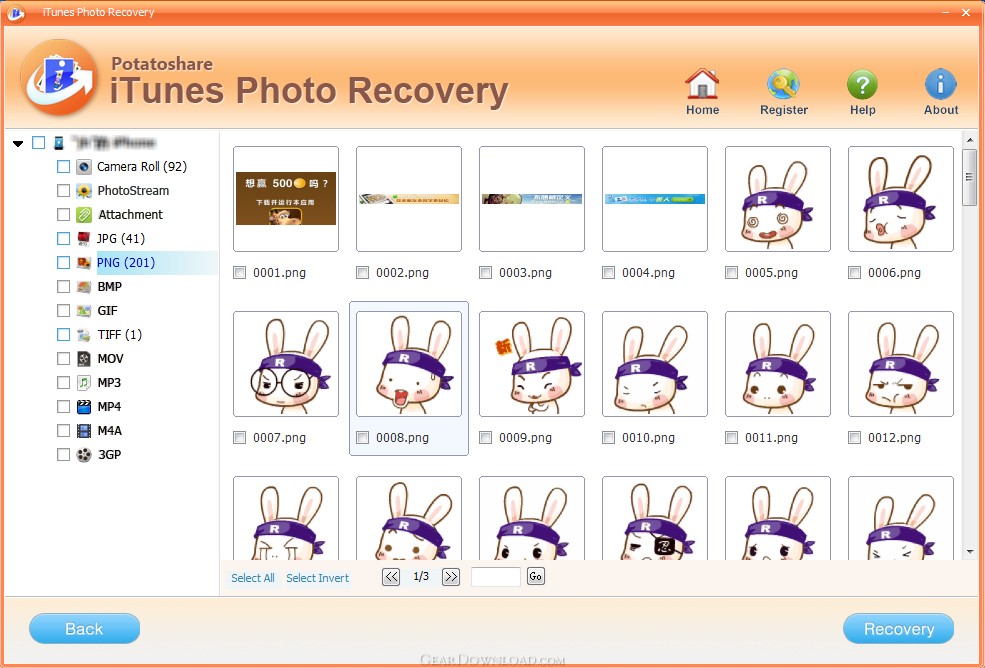985x668 pixels.
Task: Click the scrollbar down arrow
Action: point(969,551)
